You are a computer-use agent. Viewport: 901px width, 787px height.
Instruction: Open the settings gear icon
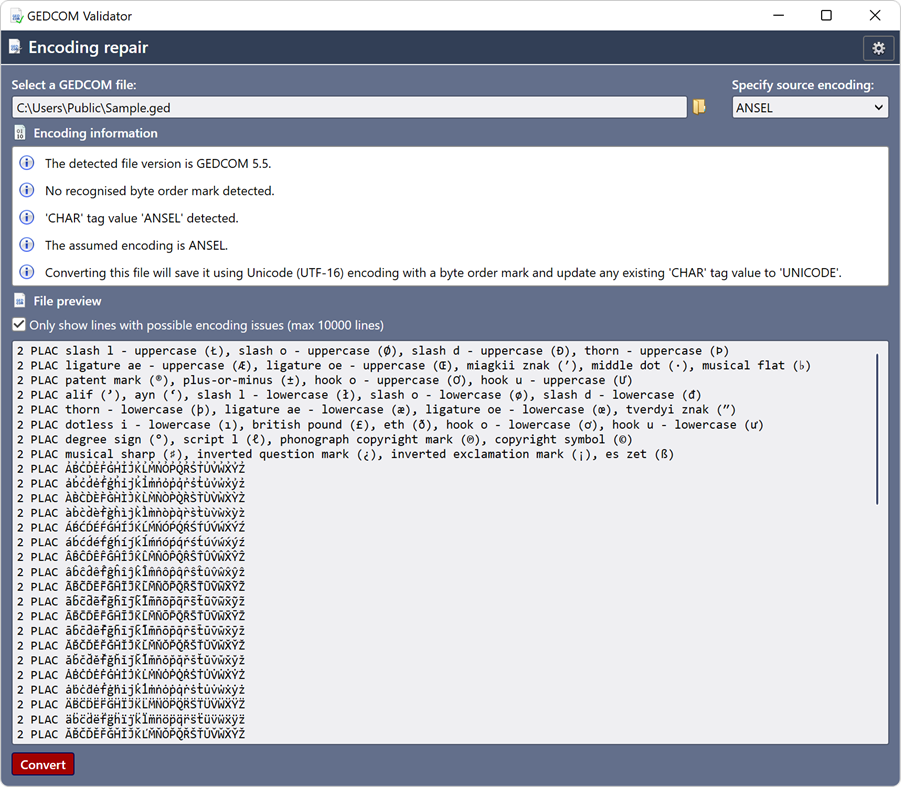[x=879, y=47]
